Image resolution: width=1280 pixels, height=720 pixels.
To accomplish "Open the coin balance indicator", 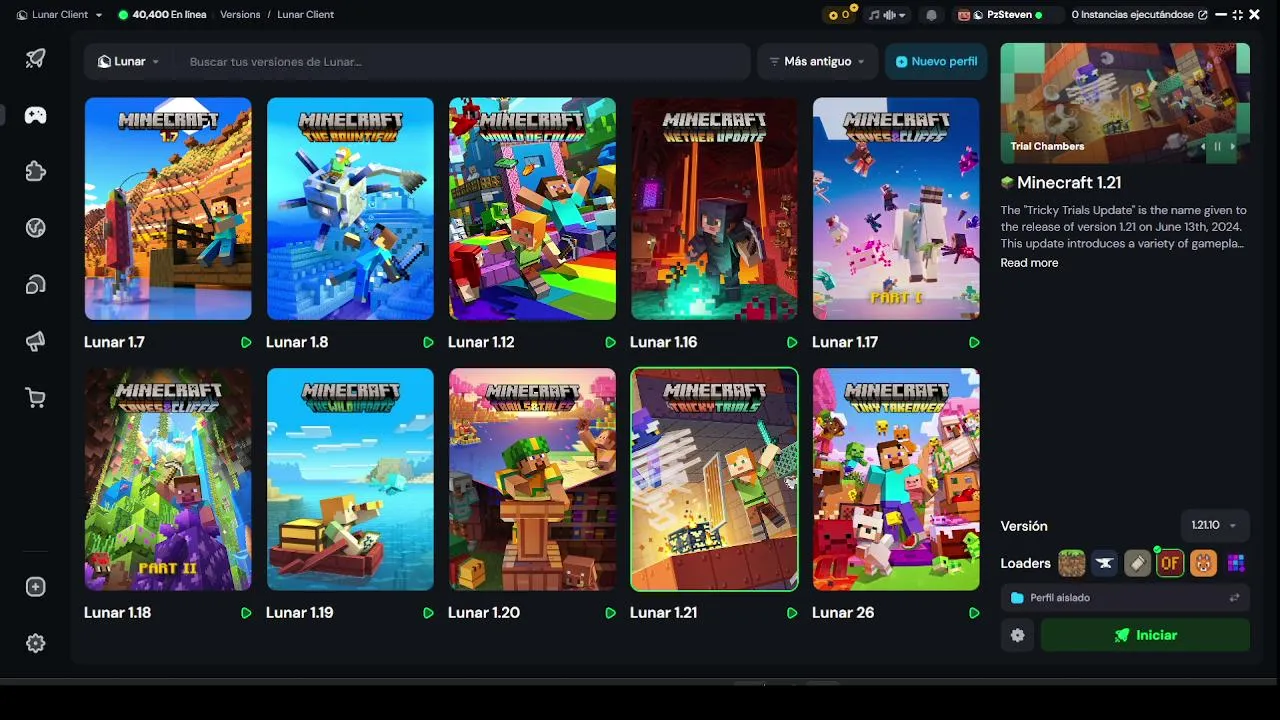I will pyautogui.click(x=839, y=15).
